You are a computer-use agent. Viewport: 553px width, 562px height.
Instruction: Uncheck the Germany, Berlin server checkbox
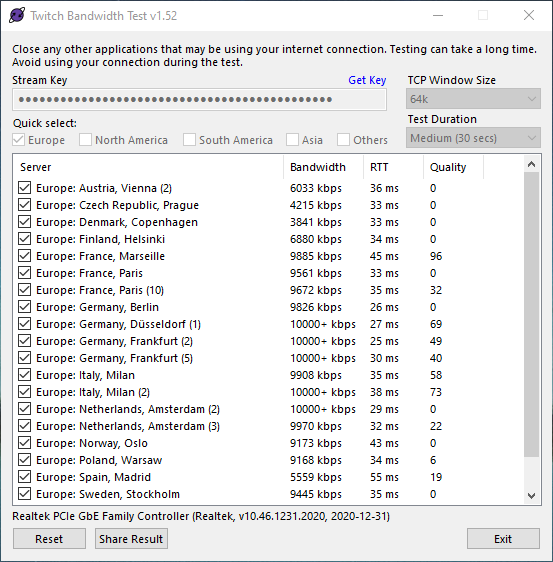point(24,306)
